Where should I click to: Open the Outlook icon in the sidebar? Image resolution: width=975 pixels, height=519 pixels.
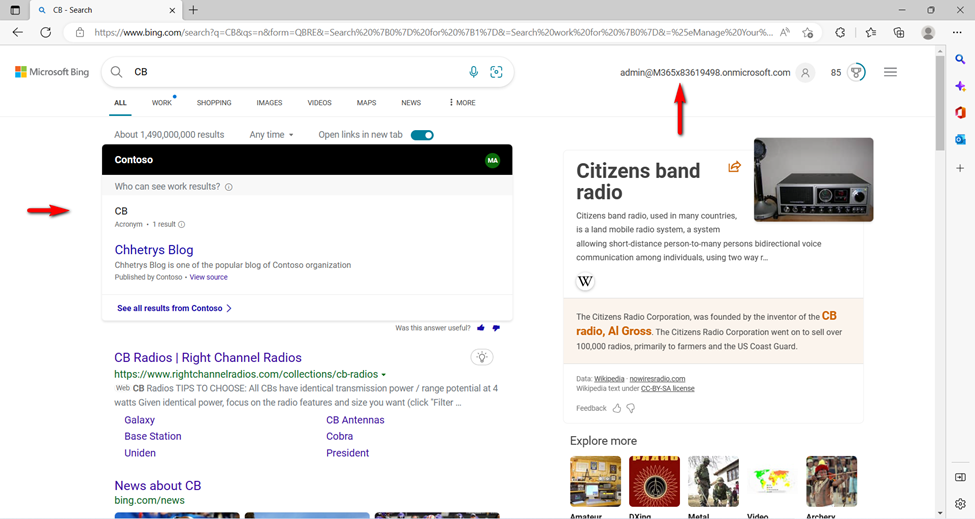(x=960, y=140)
